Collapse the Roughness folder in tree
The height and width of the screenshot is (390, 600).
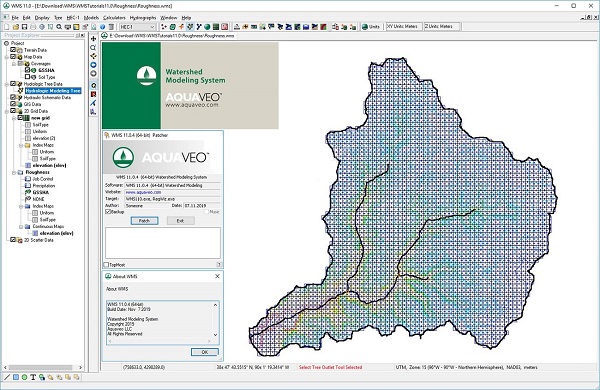(x=14, y=173)
